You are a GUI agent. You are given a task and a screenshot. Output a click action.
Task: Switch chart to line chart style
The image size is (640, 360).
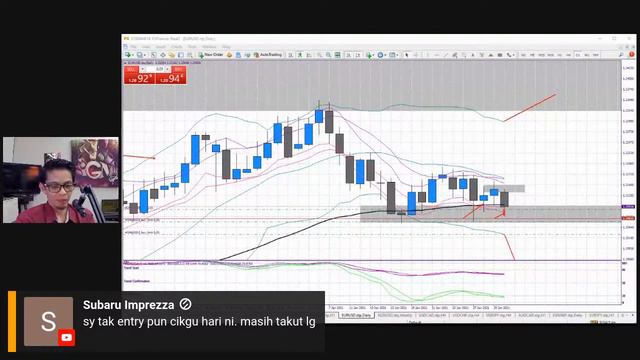(x=309, y=55)
